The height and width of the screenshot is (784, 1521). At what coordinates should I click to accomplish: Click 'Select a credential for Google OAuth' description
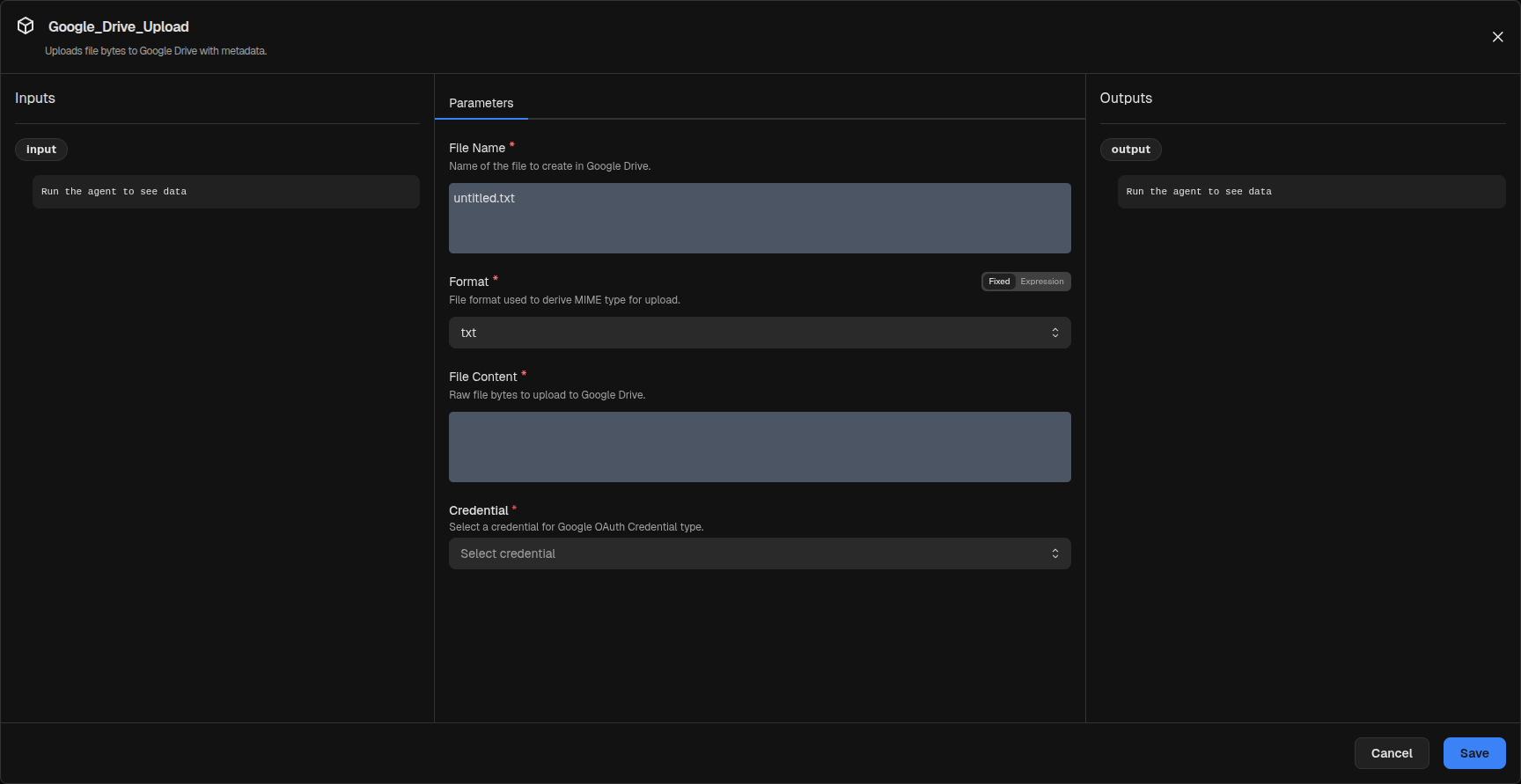pos(577,527)
